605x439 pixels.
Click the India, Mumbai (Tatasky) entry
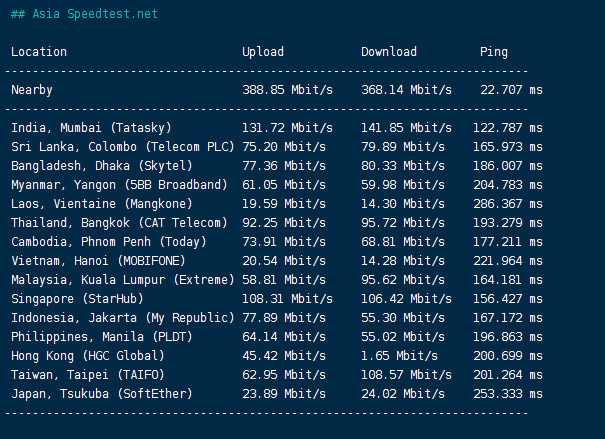coord(91,128)
